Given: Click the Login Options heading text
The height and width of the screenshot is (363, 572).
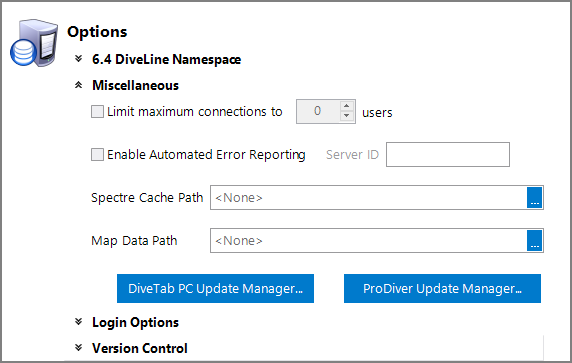Looking at the screenshot, I should (135, 323).
